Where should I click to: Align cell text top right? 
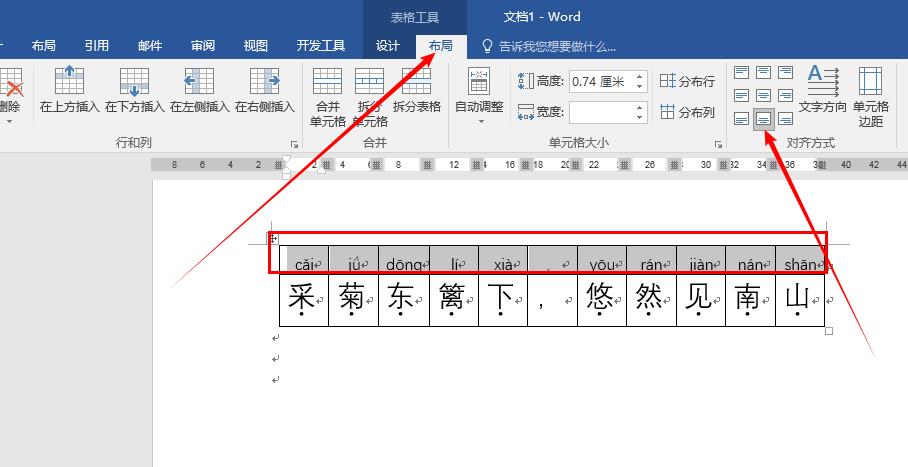coord(786,72)
